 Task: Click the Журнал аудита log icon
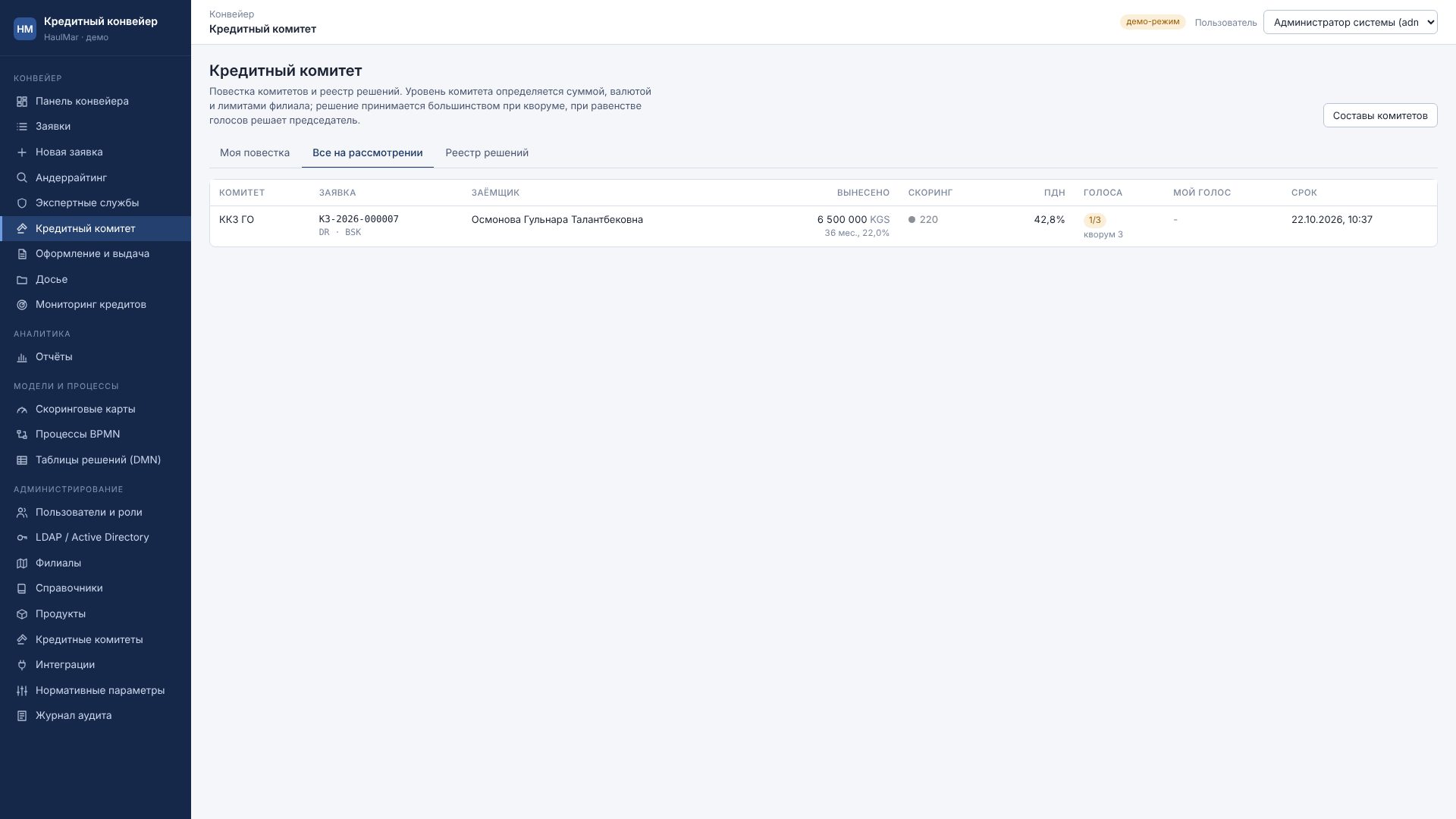click(22, 716)
